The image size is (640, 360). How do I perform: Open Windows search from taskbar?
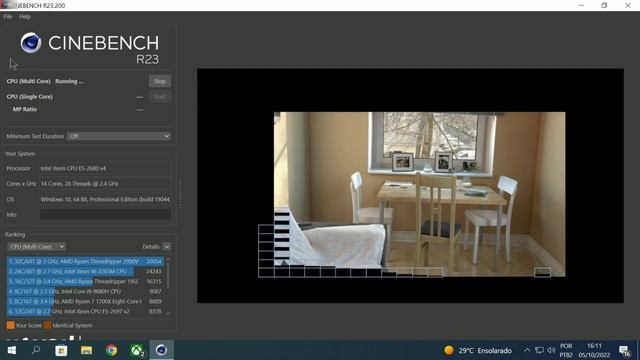coord(36,350)
